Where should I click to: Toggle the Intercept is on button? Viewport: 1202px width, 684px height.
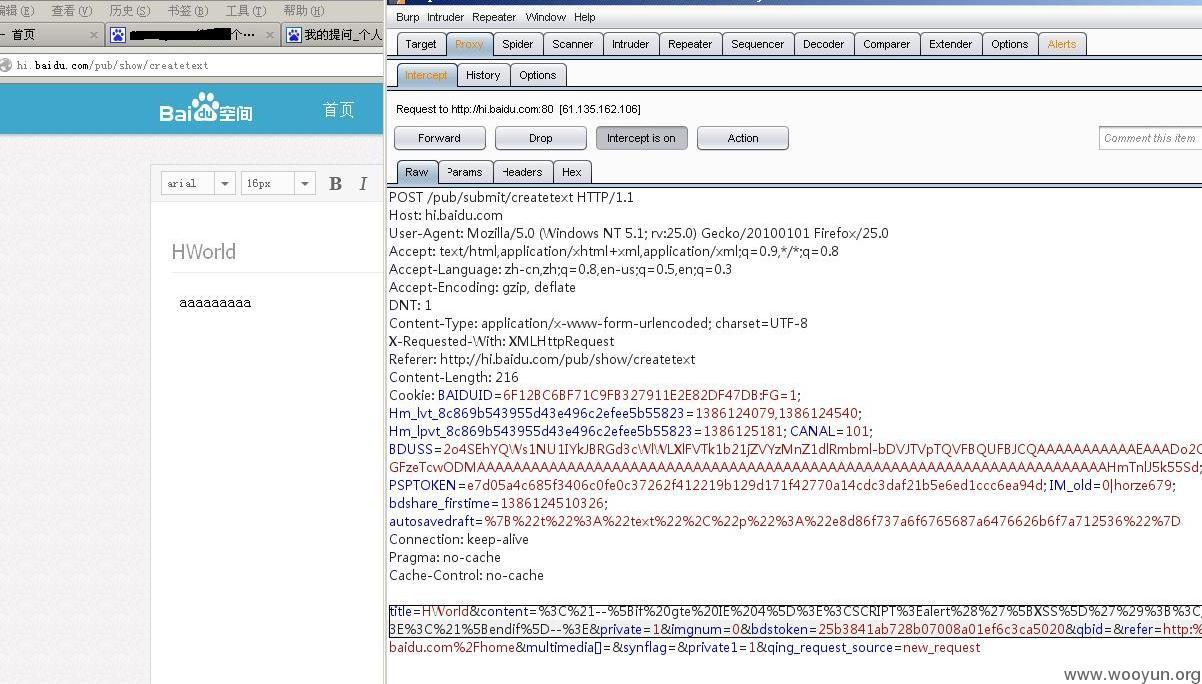(x=641, y=138)
